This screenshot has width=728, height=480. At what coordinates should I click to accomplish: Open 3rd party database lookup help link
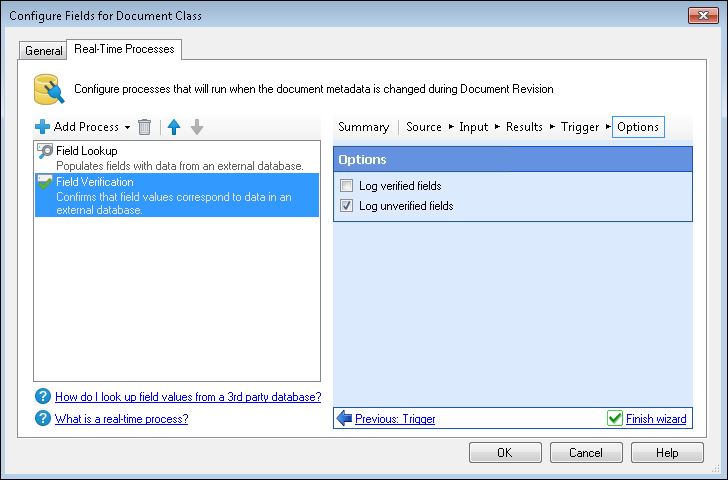tap(188, 397)
